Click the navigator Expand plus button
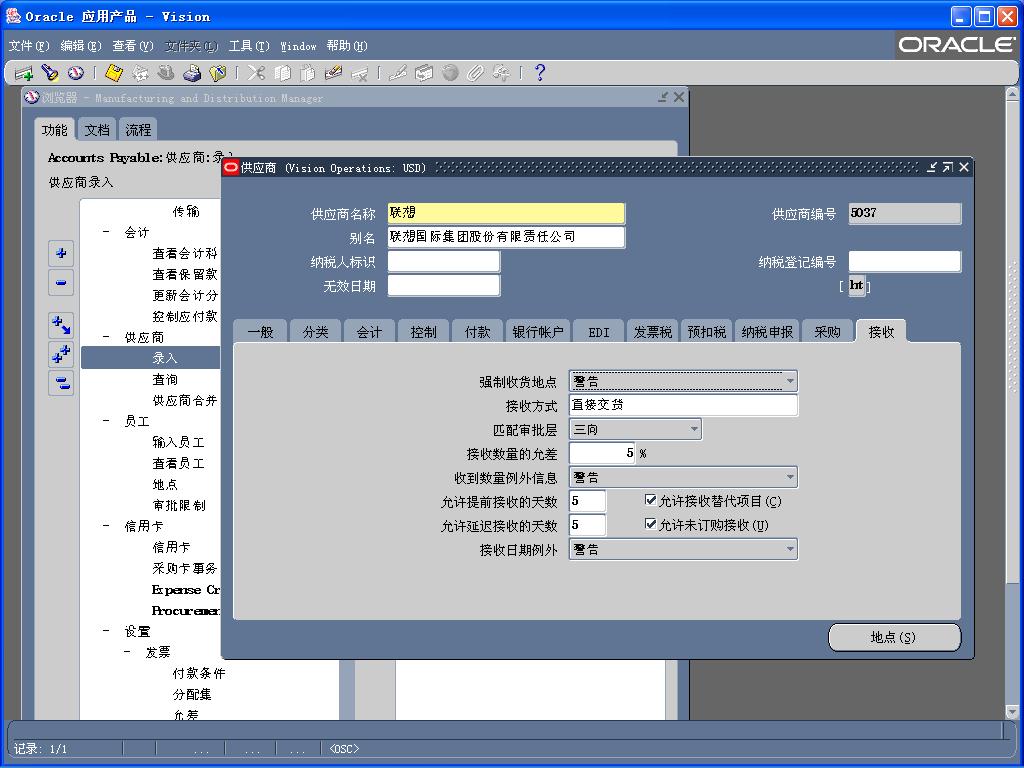Screen dimensions: 1024x768 tap(61, 253)
